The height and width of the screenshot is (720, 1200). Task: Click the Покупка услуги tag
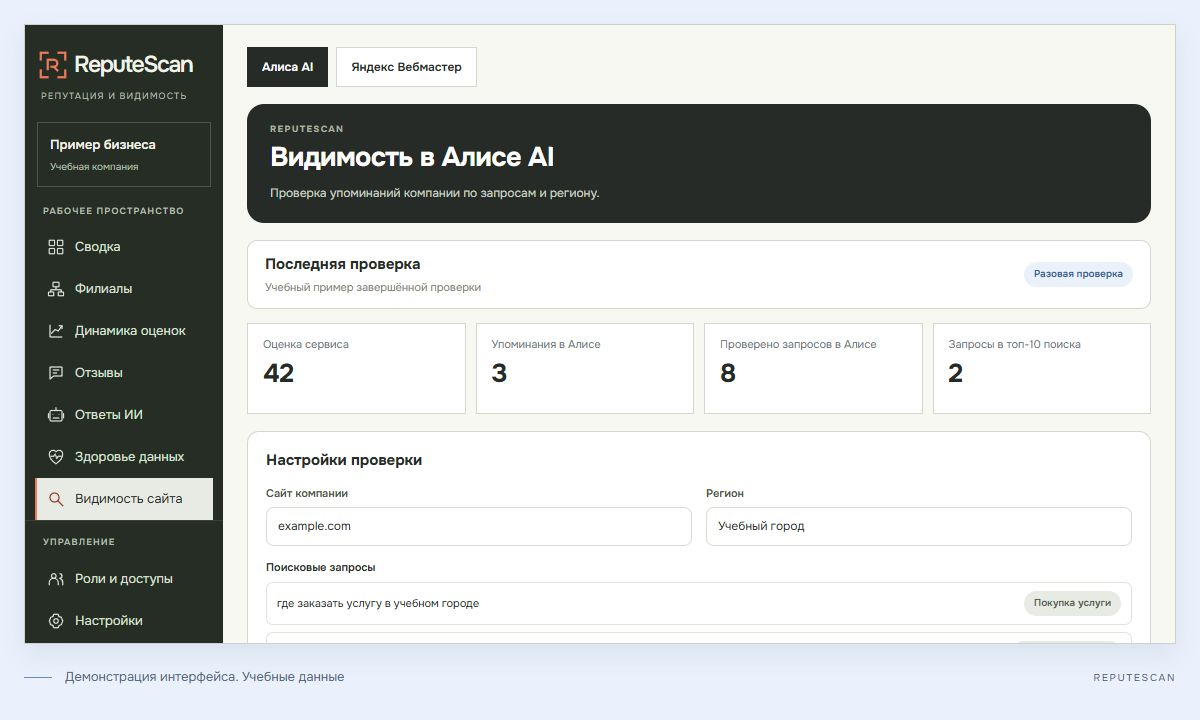[1072, 604]
